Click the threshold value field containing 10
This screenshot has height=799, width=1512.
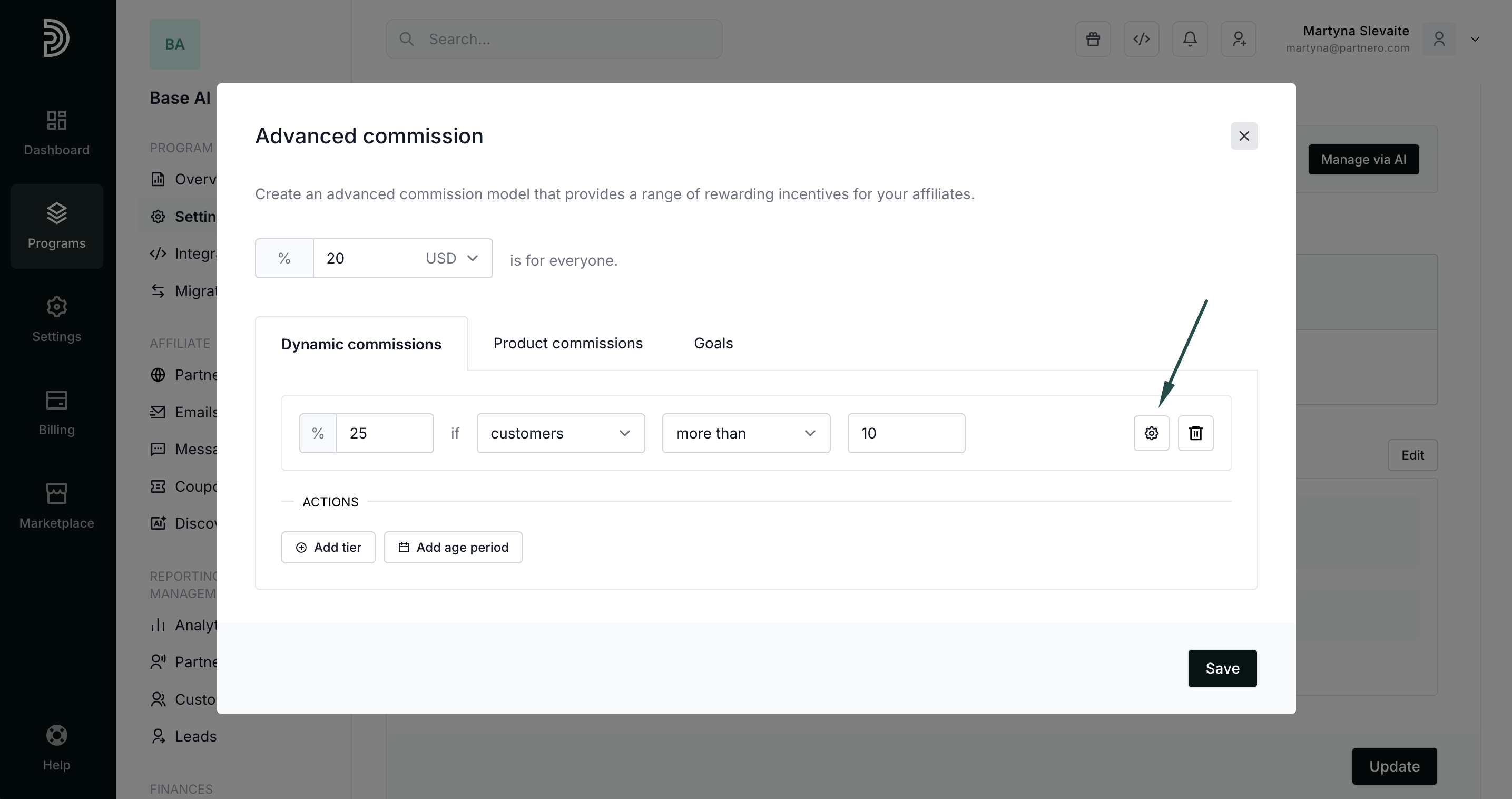[906, 433]
